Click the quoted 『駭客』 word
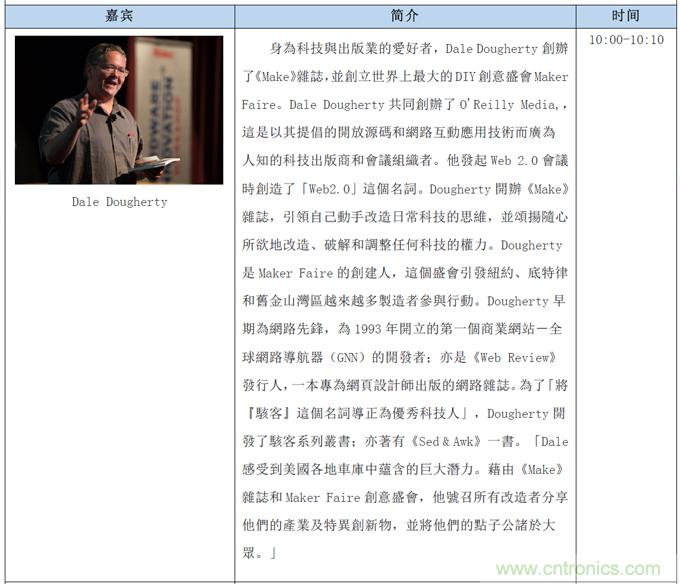Viewport: 680px width, 584px height. click(270, 413)
